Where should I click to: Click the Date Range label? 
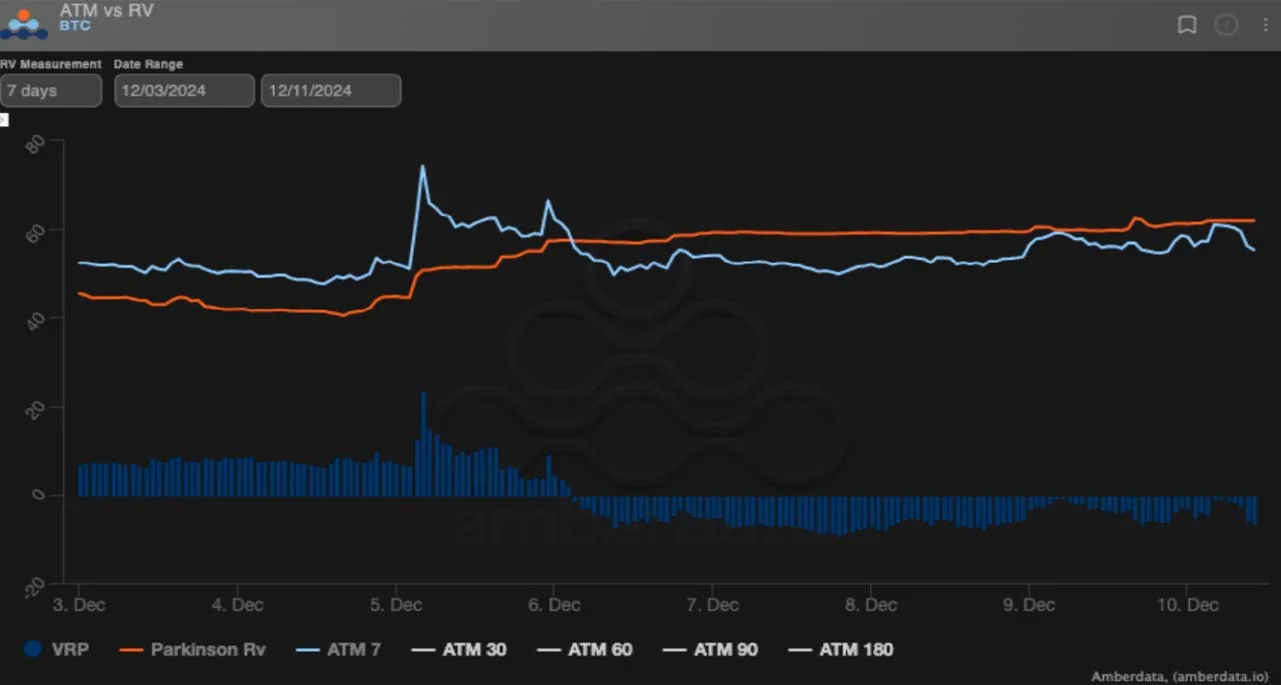point(148,64)
